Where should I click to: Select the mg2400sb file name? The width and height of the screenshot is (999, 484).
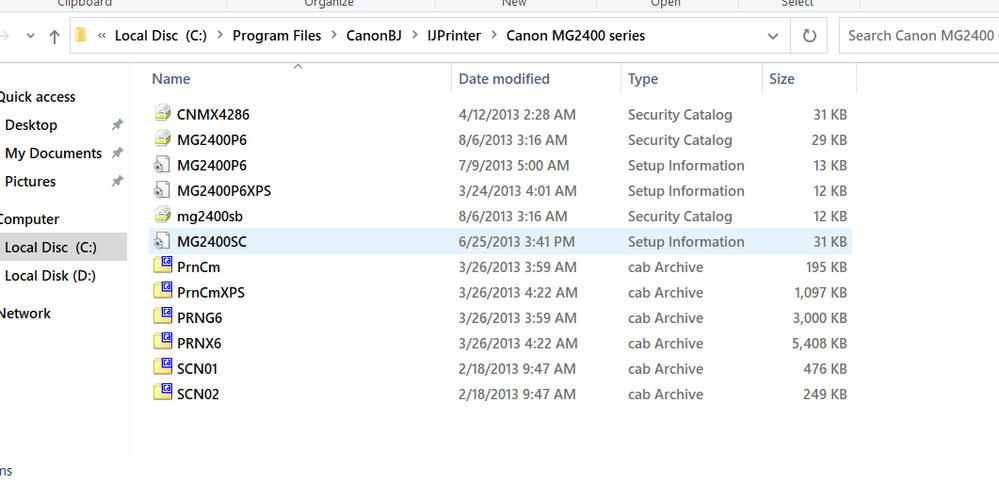210,217
